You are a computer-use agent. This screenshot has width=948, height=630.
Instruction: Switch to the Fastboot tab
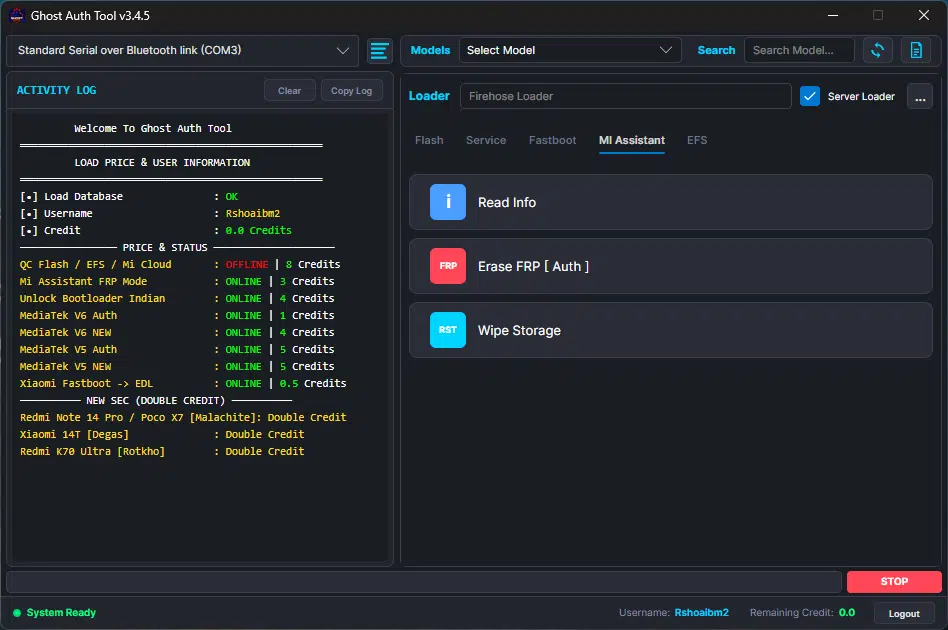pyautogui.click(x=552, y=140)
